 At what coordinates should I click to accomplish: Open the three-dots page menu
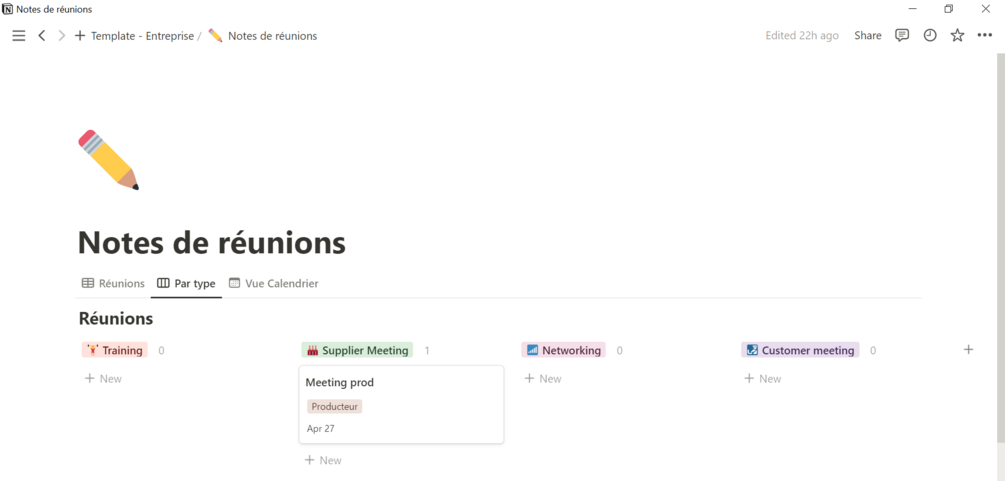click(985, 36)
